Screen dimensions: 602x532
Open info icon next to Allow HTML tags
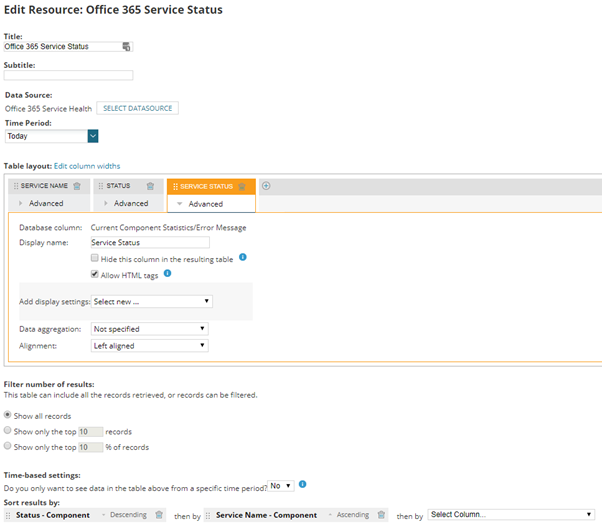(167, 273)
